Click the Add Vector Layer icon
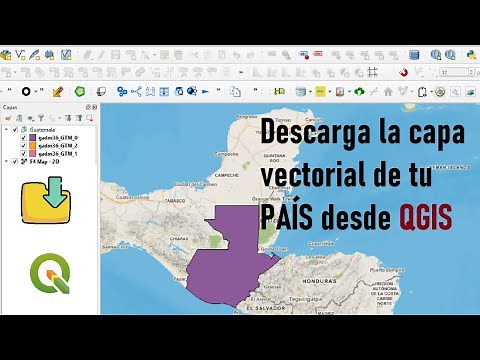The image size is (480, 360). tap(20, 55)
